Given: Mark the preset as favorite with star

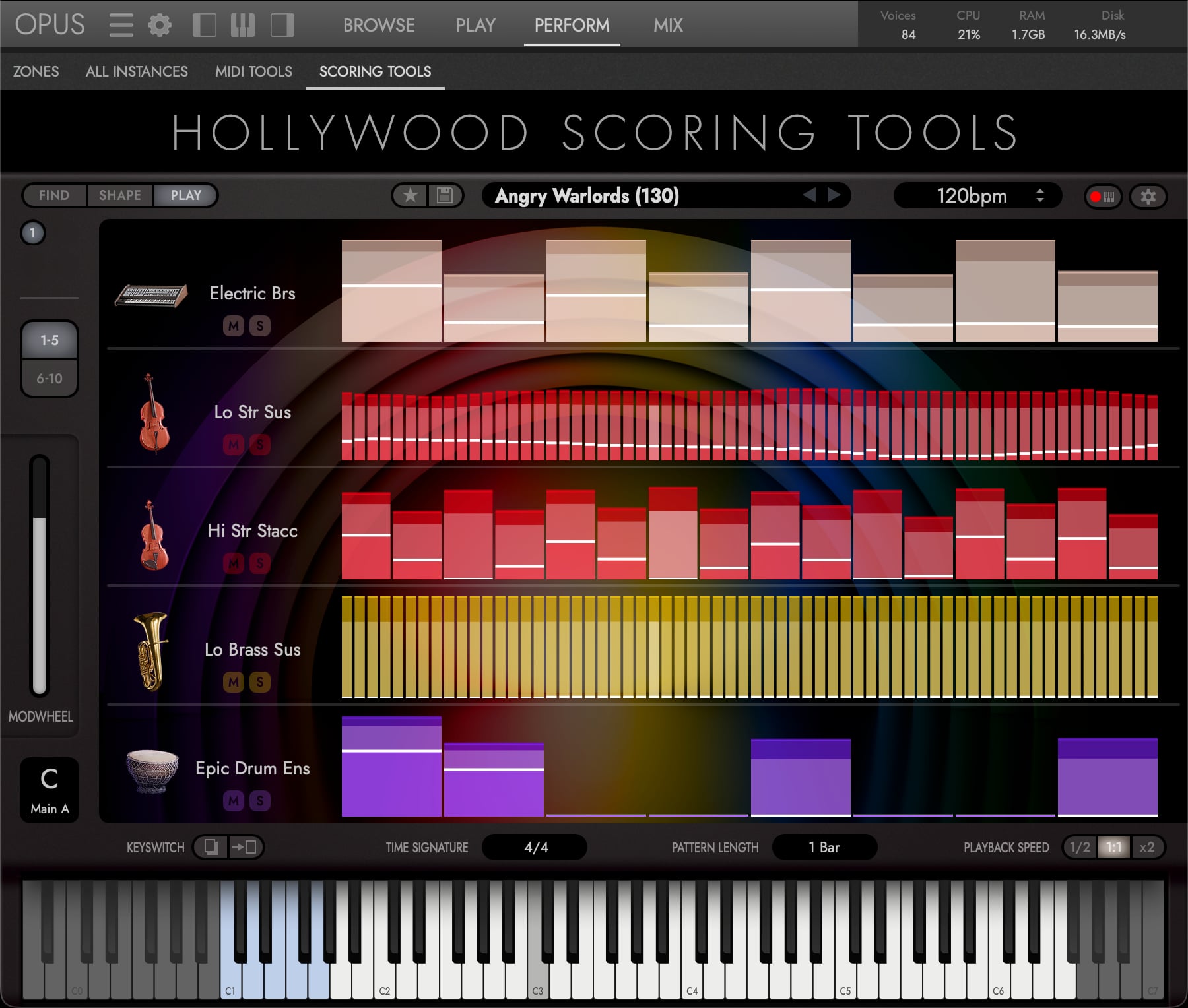Looking at the screenshot, I should pyautogui.click(x=411, y=196).
